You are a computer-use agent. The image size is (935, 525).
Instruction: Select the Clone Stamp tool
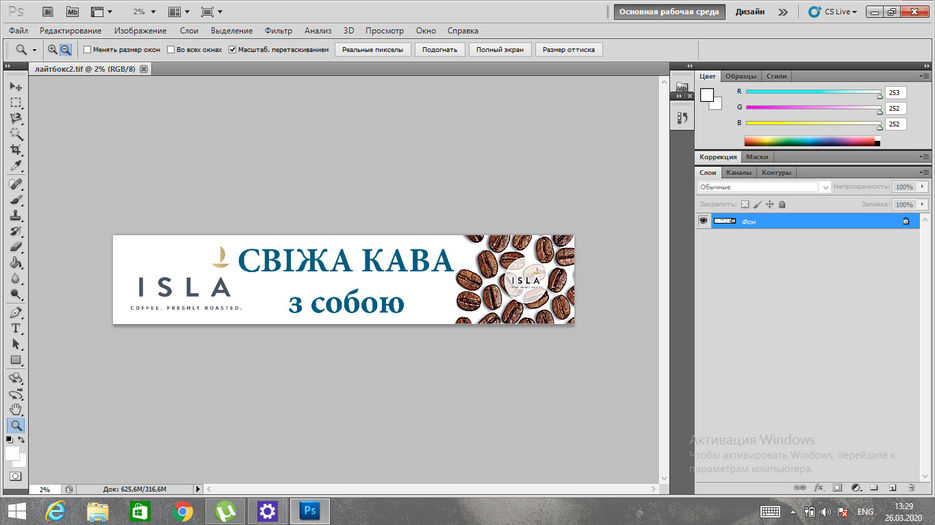[16, 215]
